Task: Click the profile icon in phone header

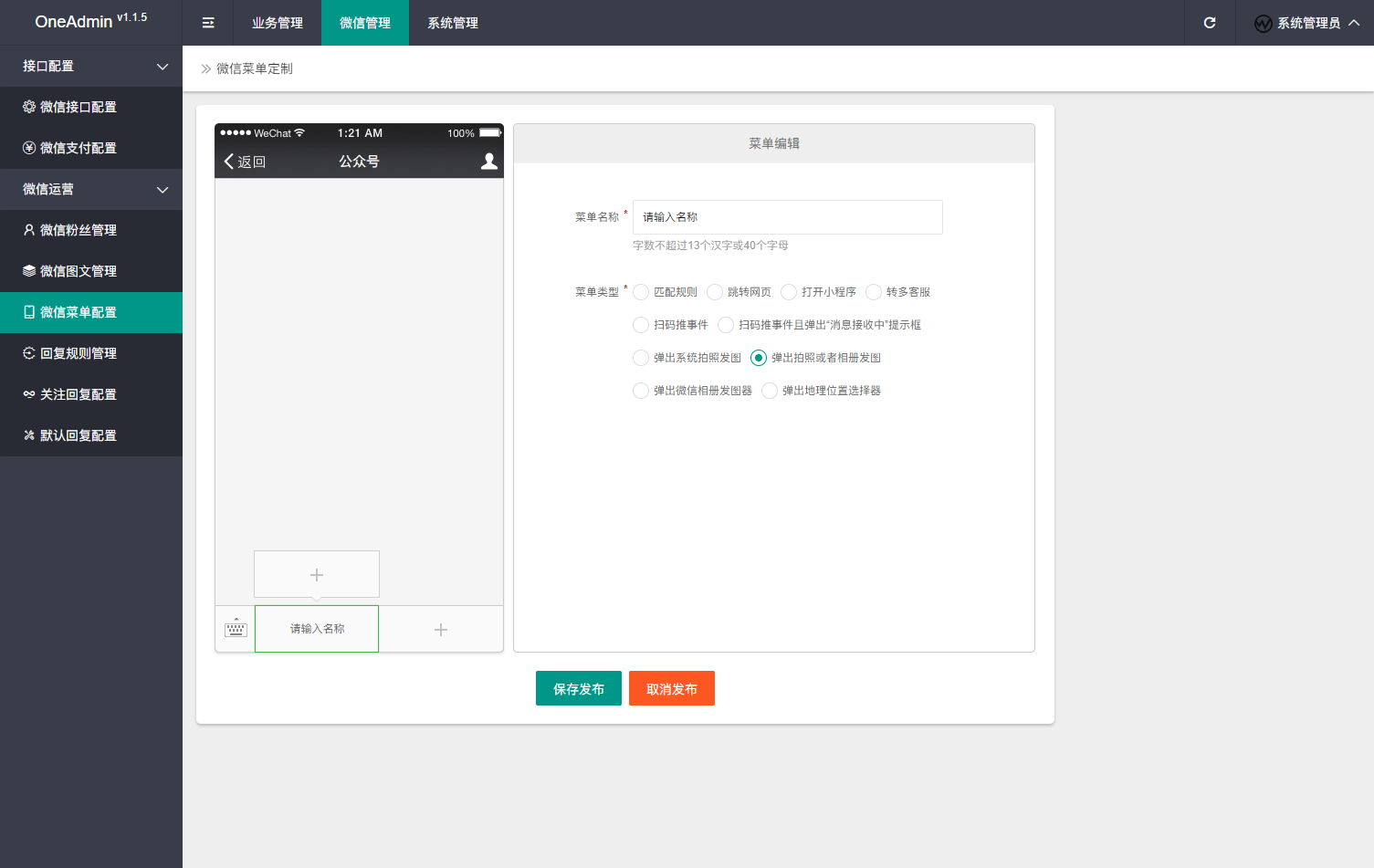Action: click(x=489, y=162)
